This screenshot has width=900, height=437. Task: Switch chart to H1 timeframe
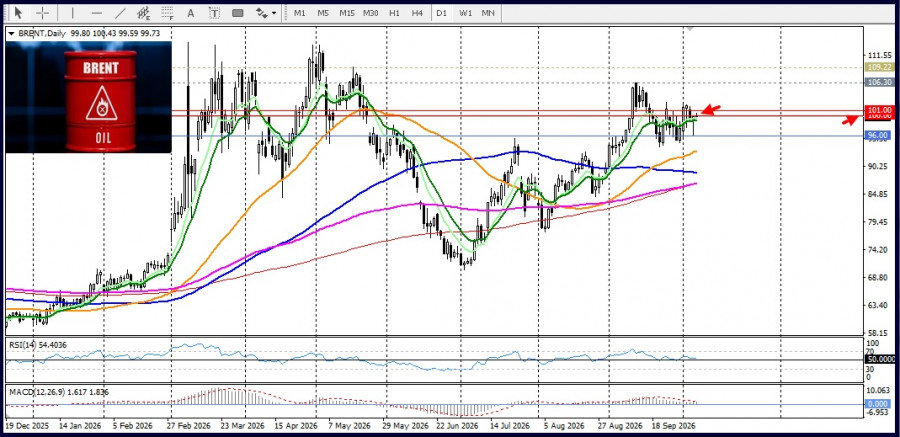tap(394, 13)
